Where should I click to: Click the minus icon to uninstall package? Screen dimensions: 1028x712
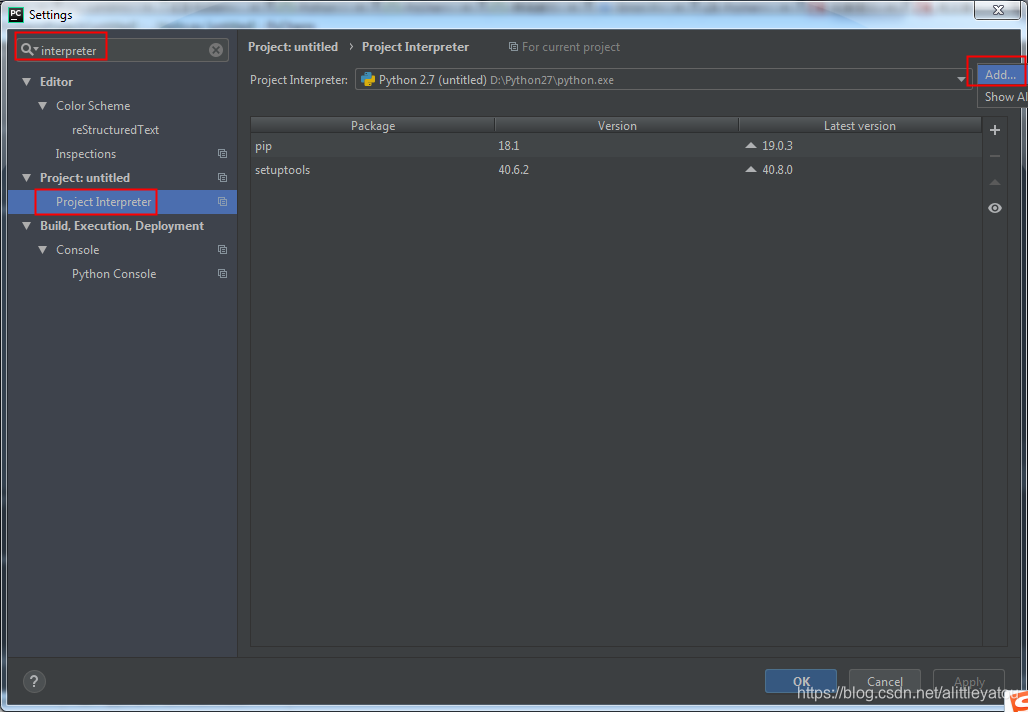coord(995,156)
